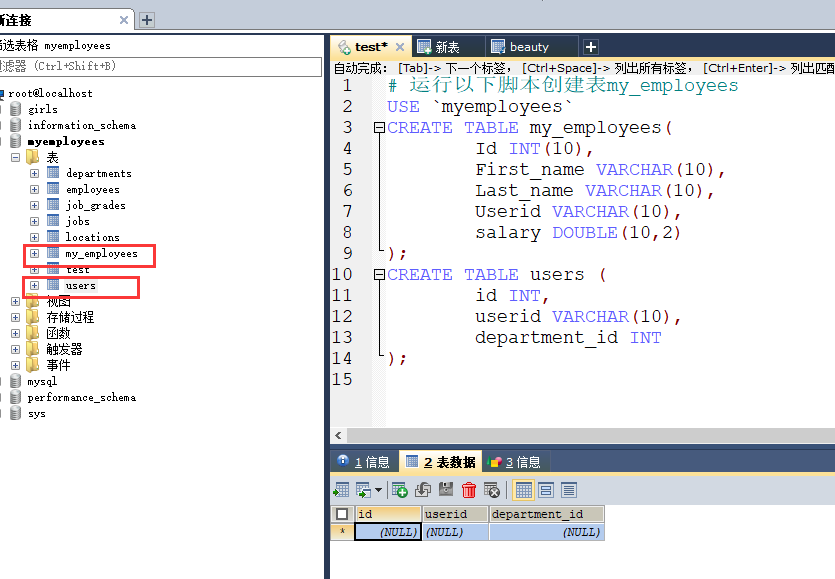Expand the my_employees table node
Image resolution: width=835 pixels, height=579 pixels.
point(35,254)
